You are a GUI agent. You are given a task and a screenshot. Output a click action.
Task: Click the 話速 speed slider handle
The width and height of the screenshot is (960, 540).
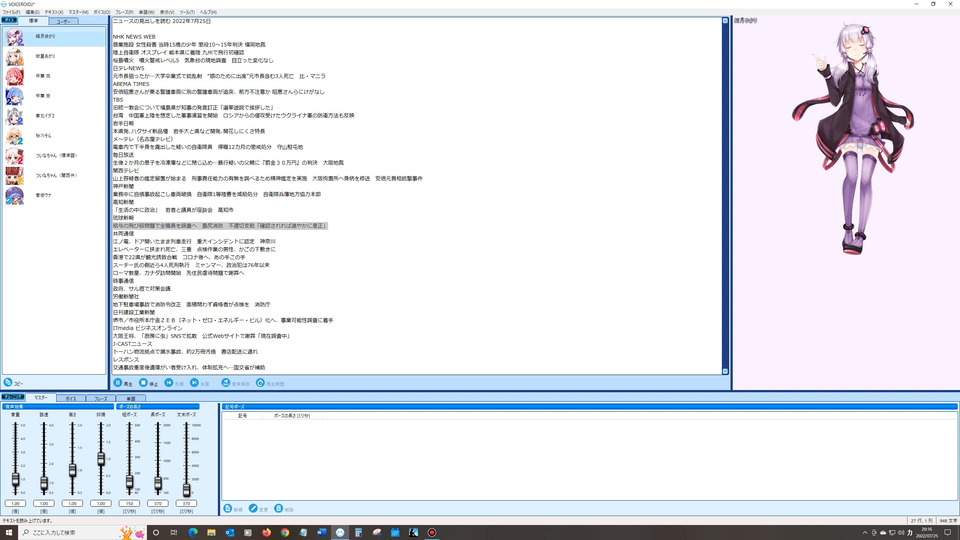44,484
